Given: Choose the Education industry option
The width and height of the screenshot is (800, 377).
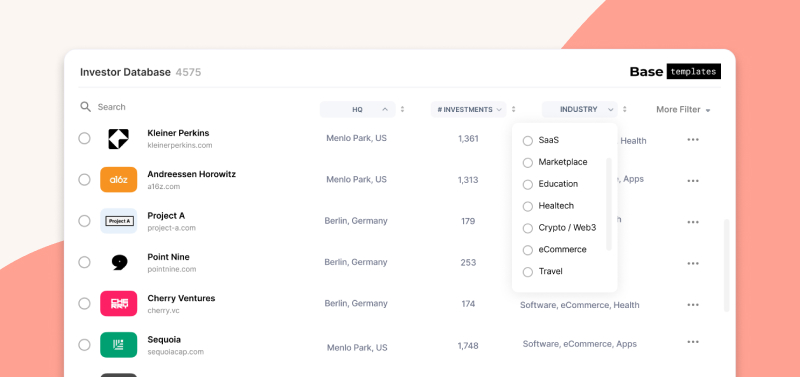Looking at the screenshot, I should tap(551, 184).
